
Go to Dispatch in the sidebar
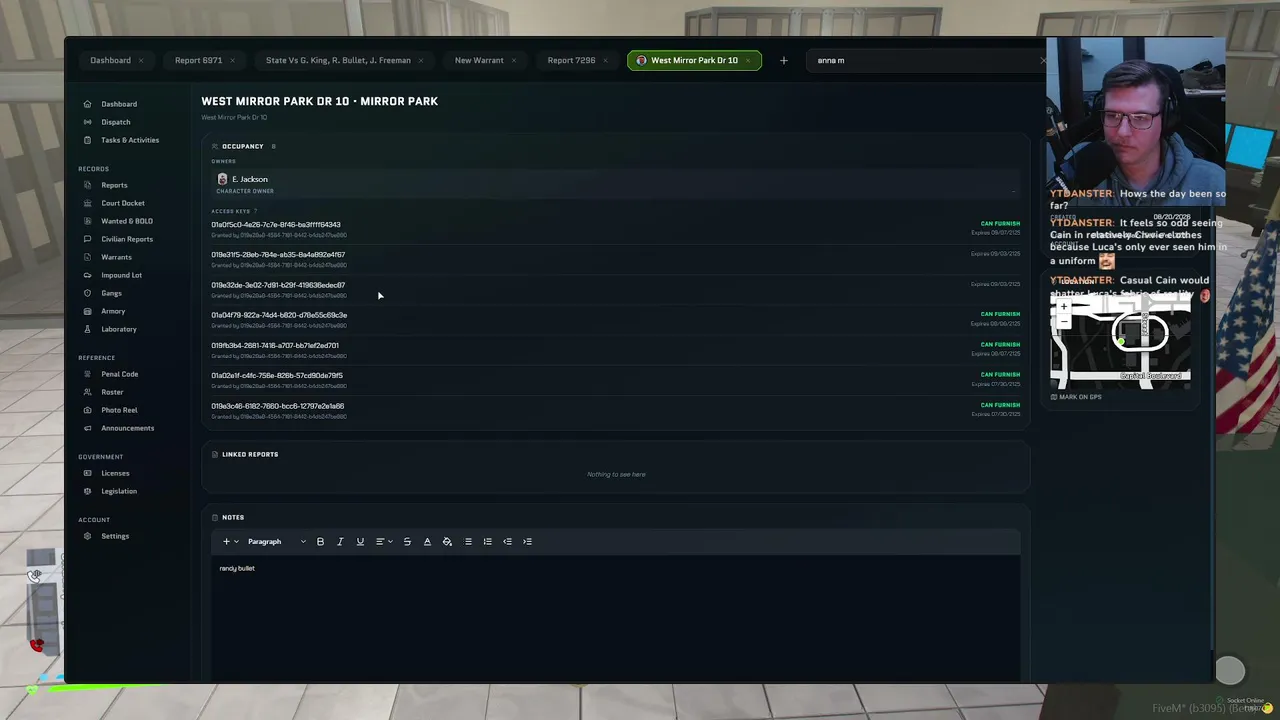(115, 122)
